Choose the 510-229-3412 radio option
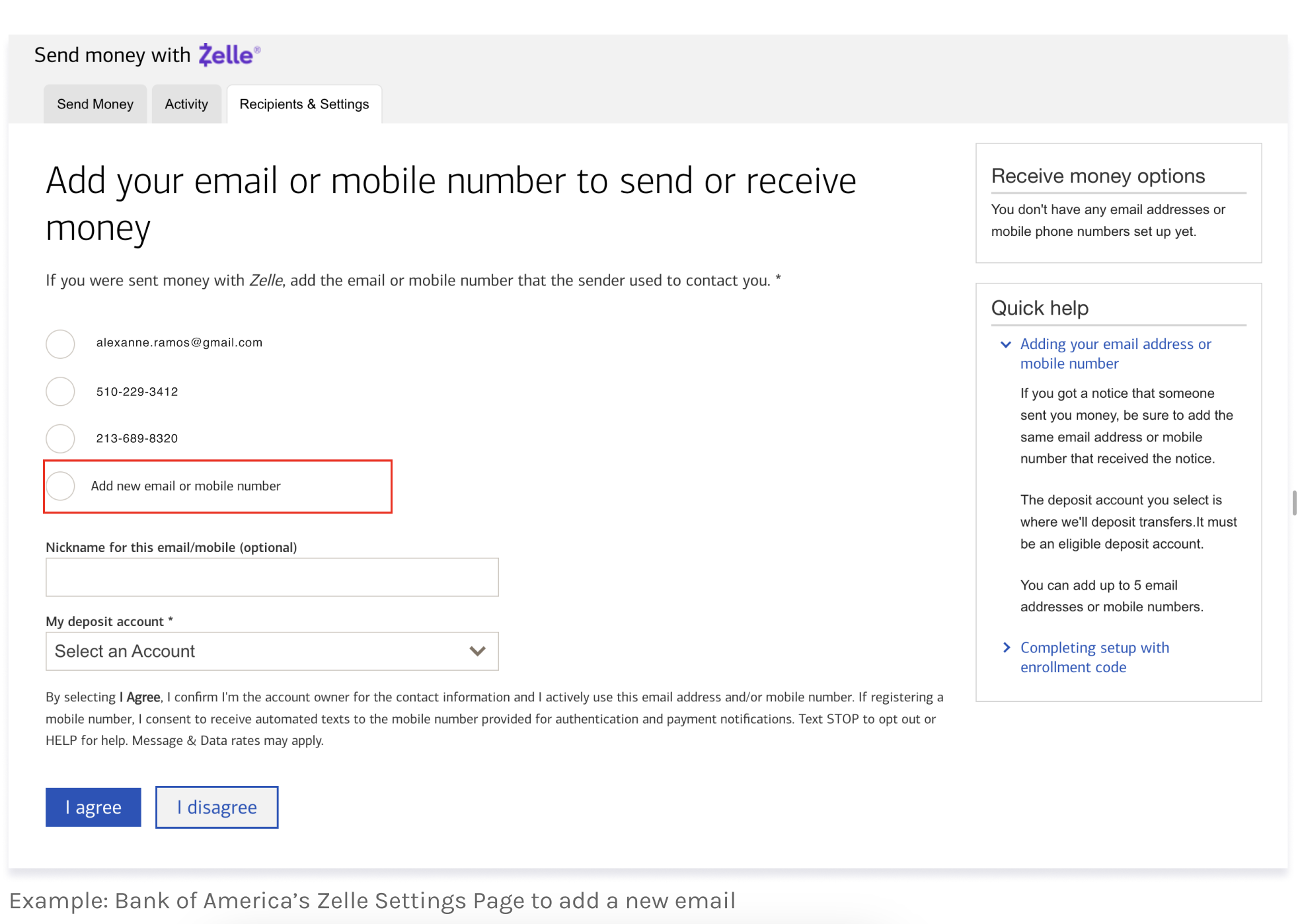Image resolution: width=1298 pixels, height=924 pixels. click(60, 391)
